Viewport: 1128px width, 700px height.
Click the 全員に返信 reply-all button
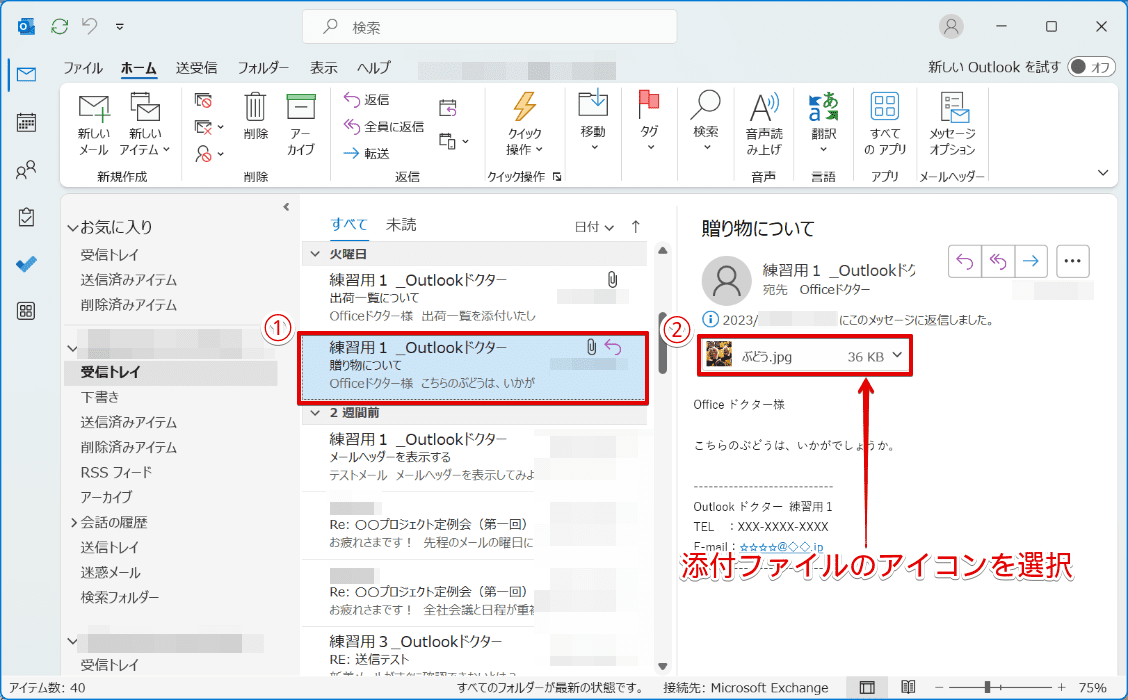[x=383, y=126]
